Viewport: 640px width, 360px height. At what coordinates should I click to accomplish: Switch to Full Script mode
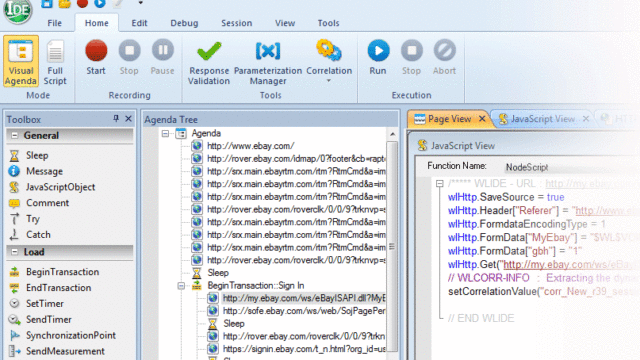(x=55, y=62)
